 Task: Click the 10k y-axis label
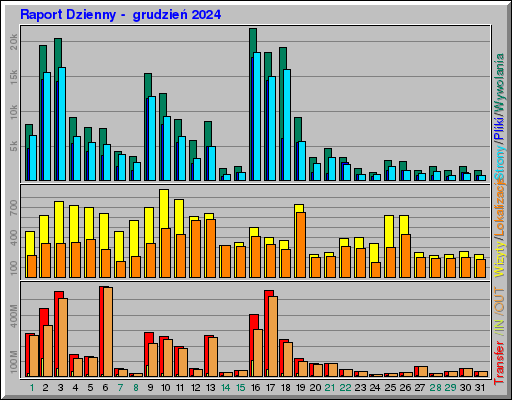[x=13, y=112]
